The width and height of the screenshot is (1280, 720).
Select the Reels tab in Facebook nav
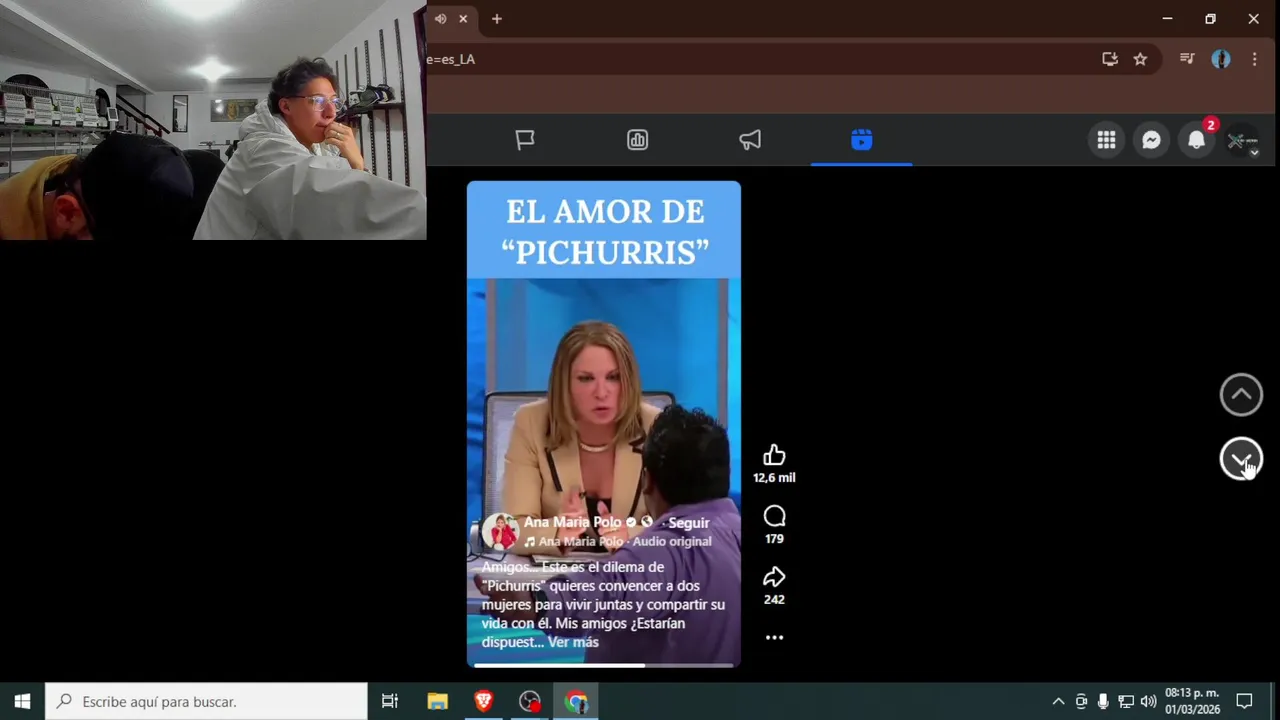862,140
